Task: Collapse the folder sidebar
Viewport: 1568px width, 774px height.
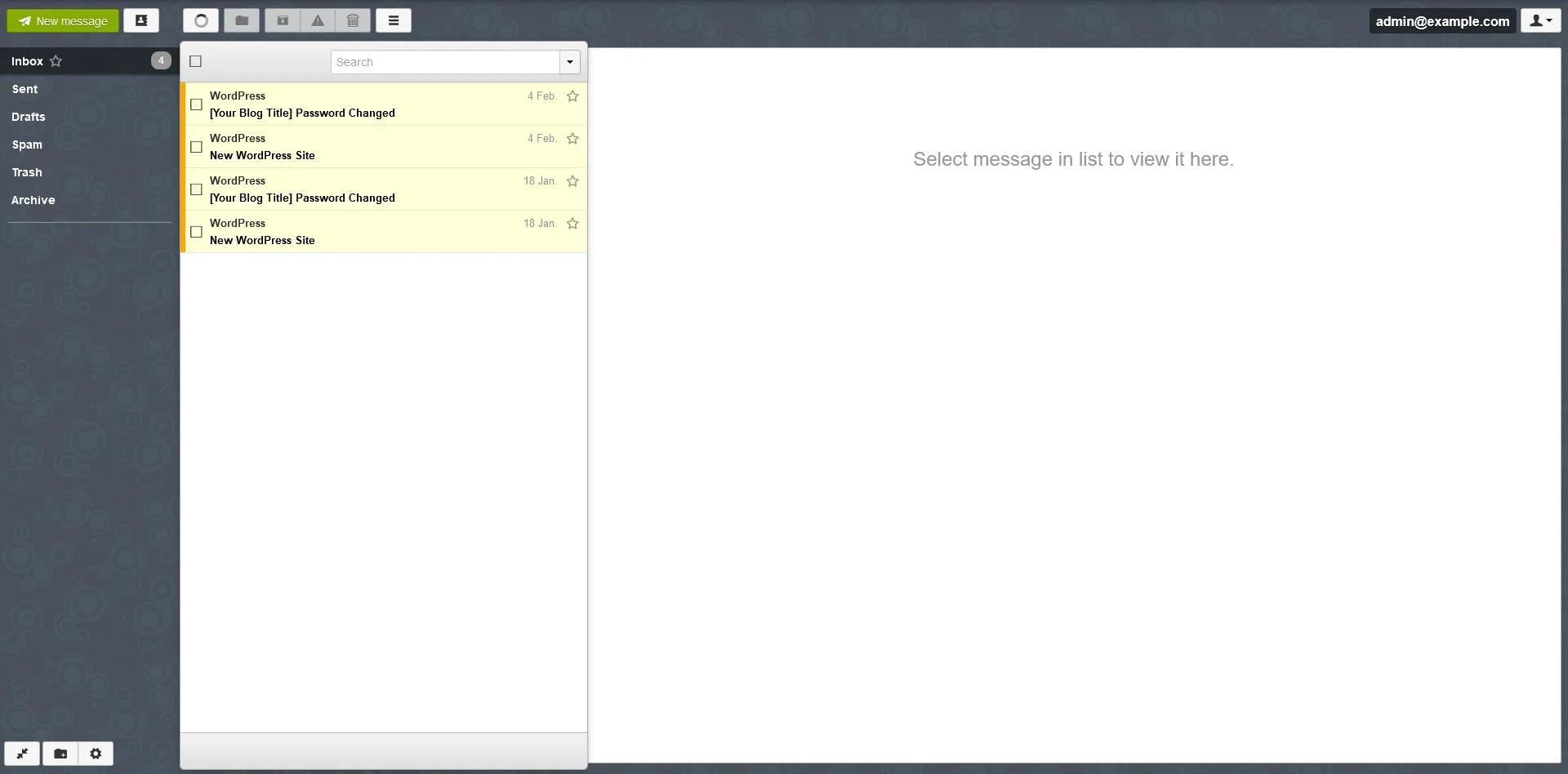Action: (22, 754)
